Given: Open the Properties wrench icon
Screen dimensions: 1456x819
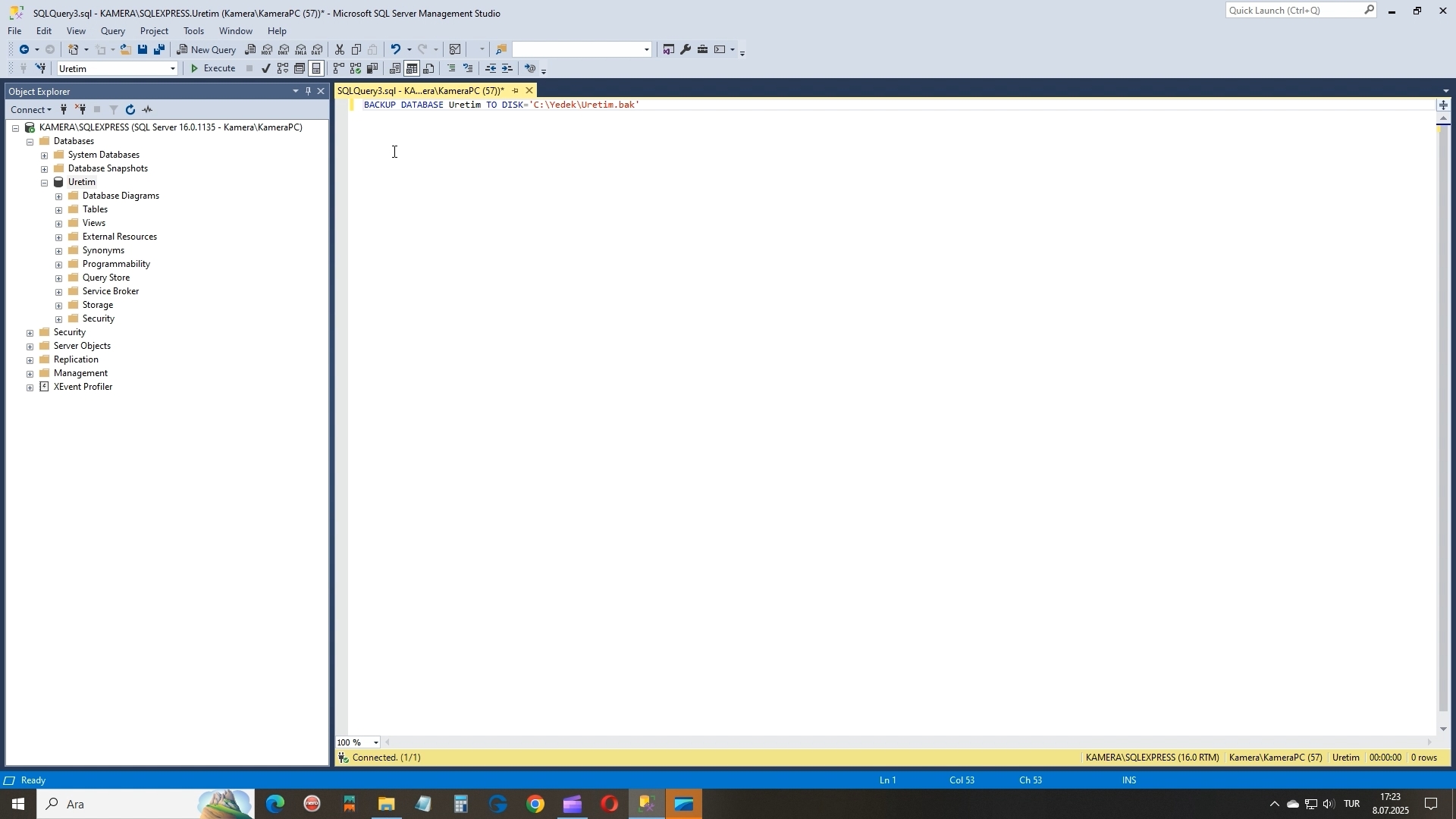Looking at the screenshot, I should pos(686,50).
